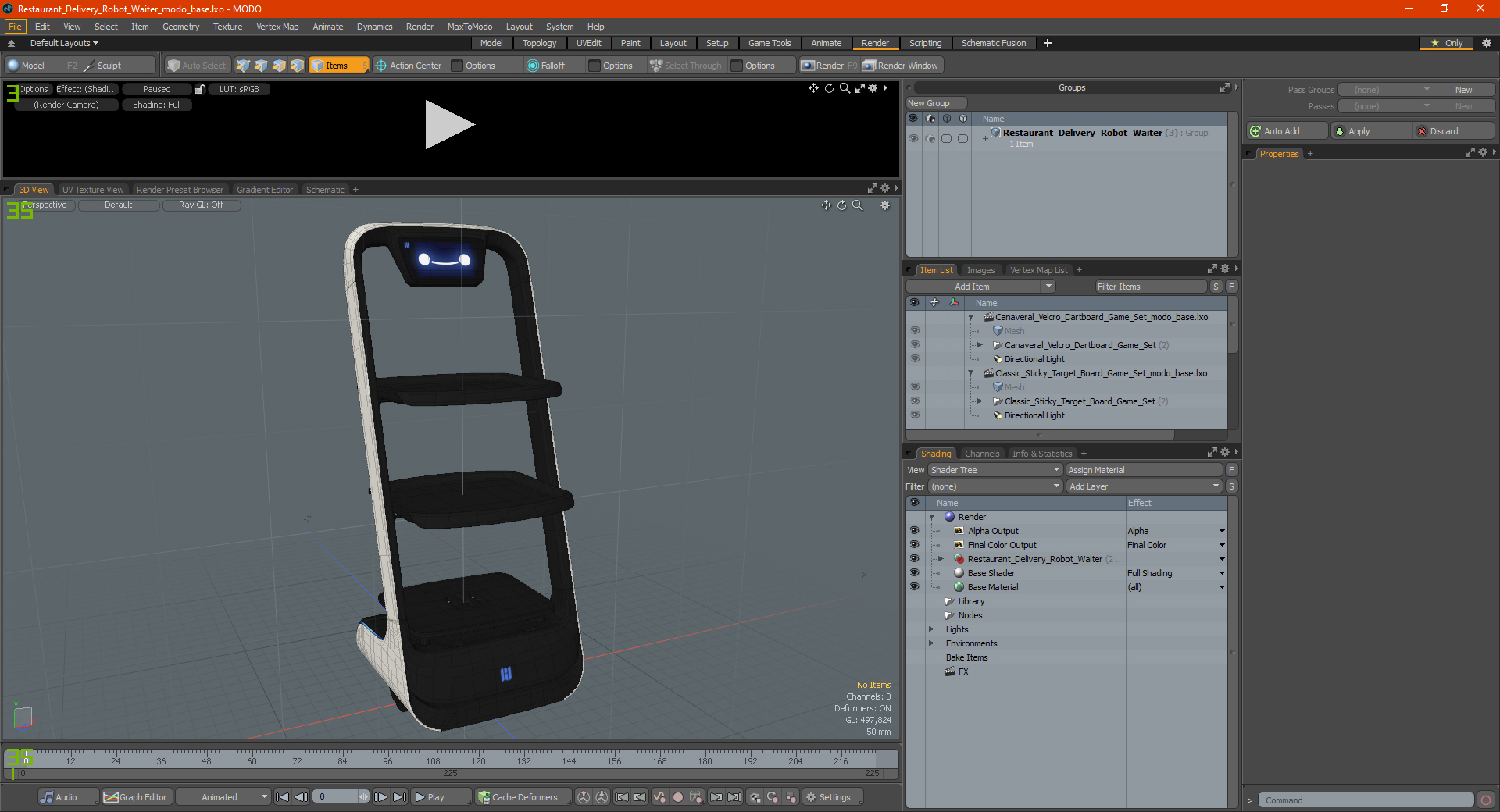
Task: Toggle the Action Center Options checkbox
Action: point(458,66)
